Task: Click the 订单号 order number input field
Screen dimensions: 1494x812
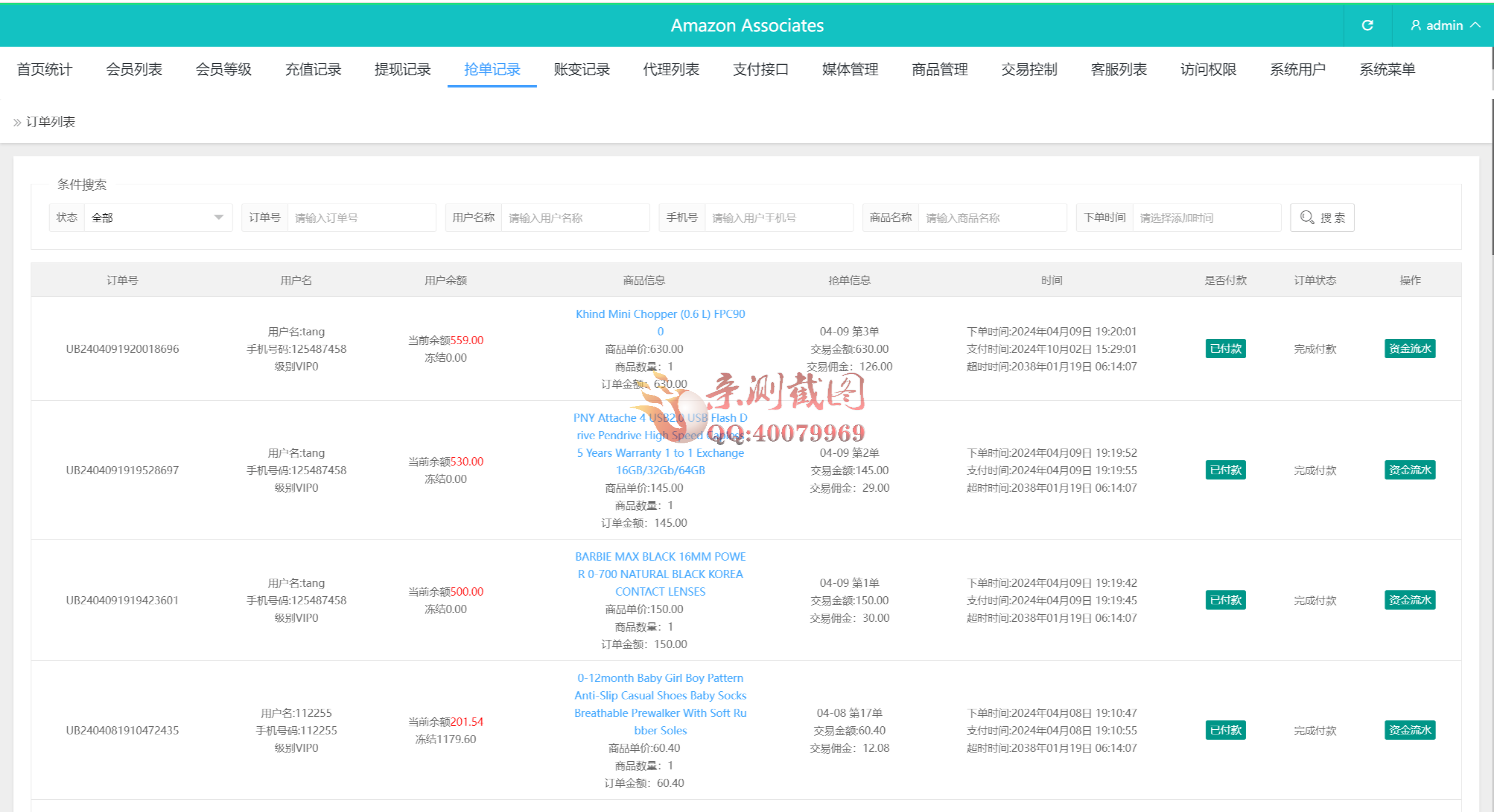Action: 362,217
